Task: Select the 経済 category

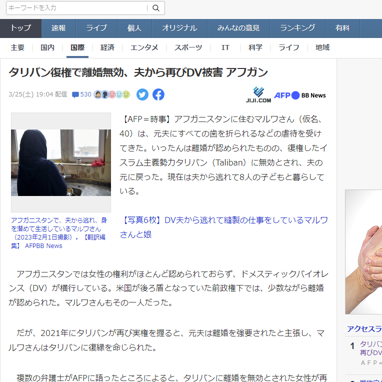Action: pos(107,48)
